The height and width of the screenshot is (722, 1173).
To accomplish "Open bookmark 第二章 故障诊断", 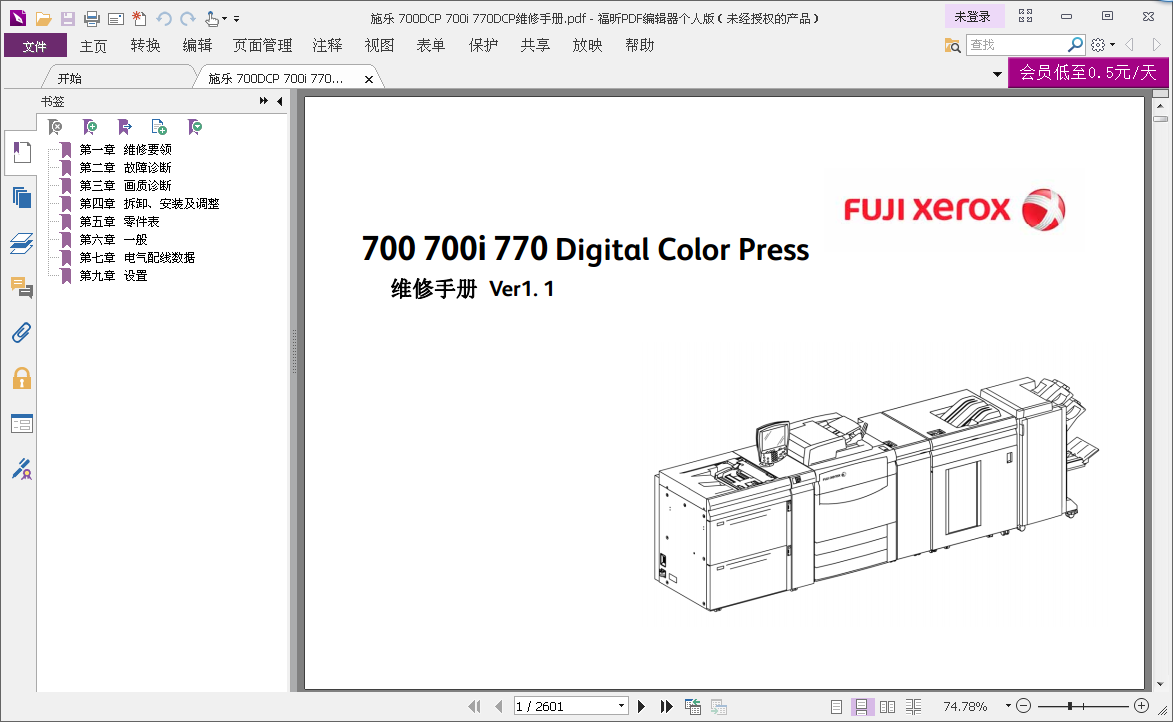I will [125, 168].
